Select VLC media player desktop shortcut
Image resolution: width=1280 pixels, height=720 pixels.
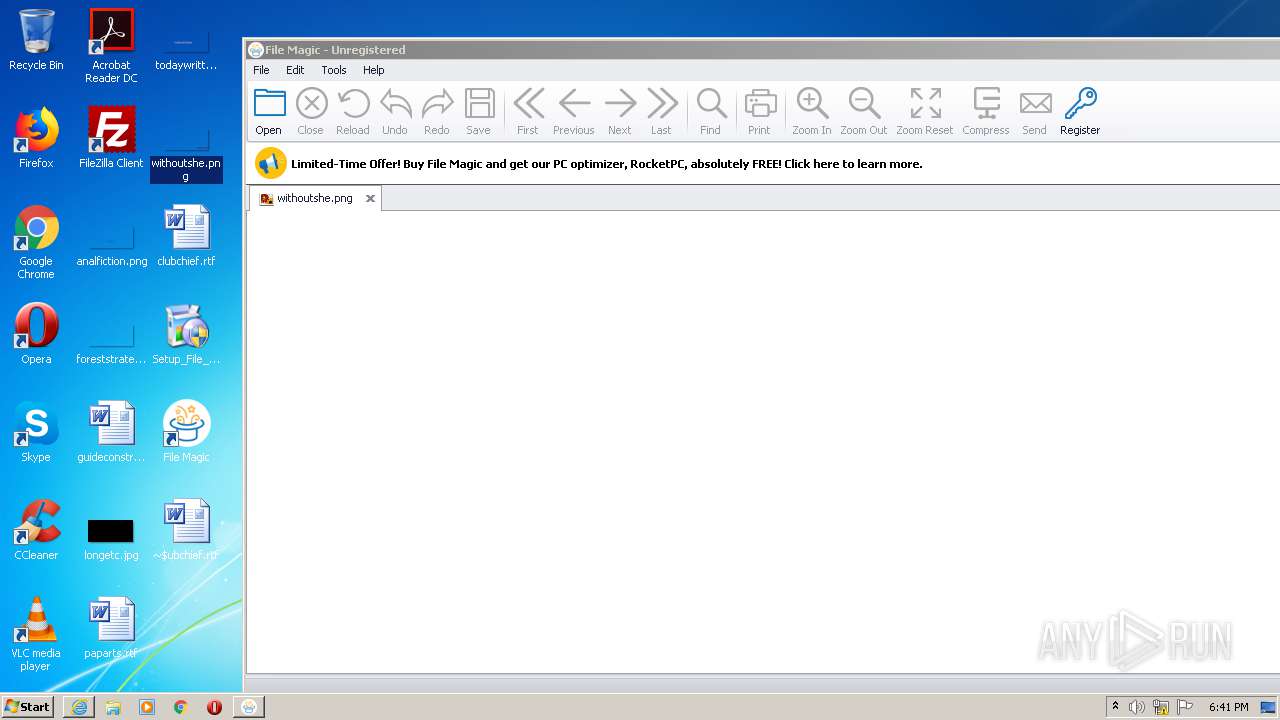pos(36,634)
